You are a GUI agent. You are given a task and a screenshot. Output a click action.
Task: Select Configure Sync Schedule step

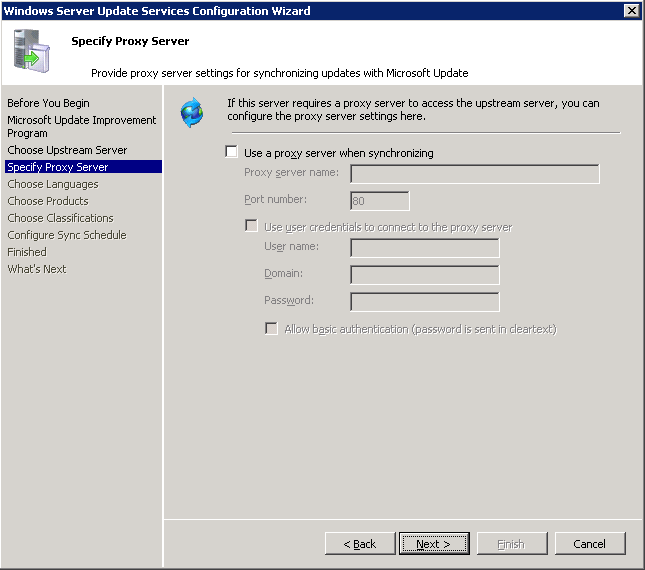coord(67,235)
